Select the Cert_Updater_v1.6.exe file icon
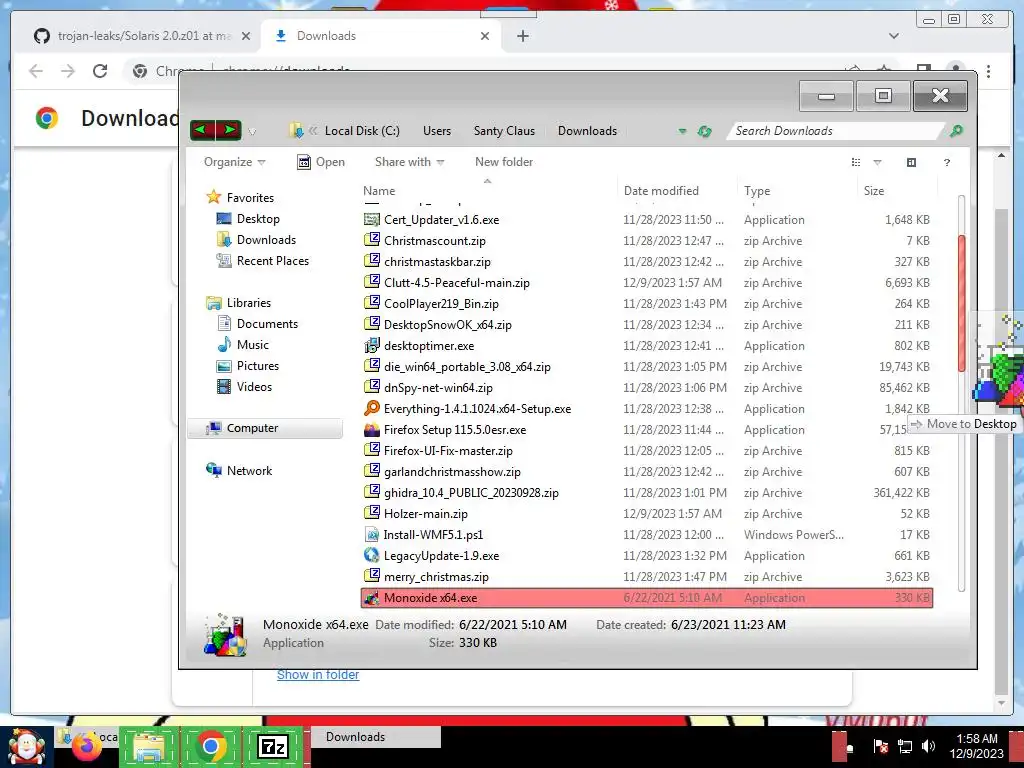This screenshot has width=1024, height=768. point(372,219)
